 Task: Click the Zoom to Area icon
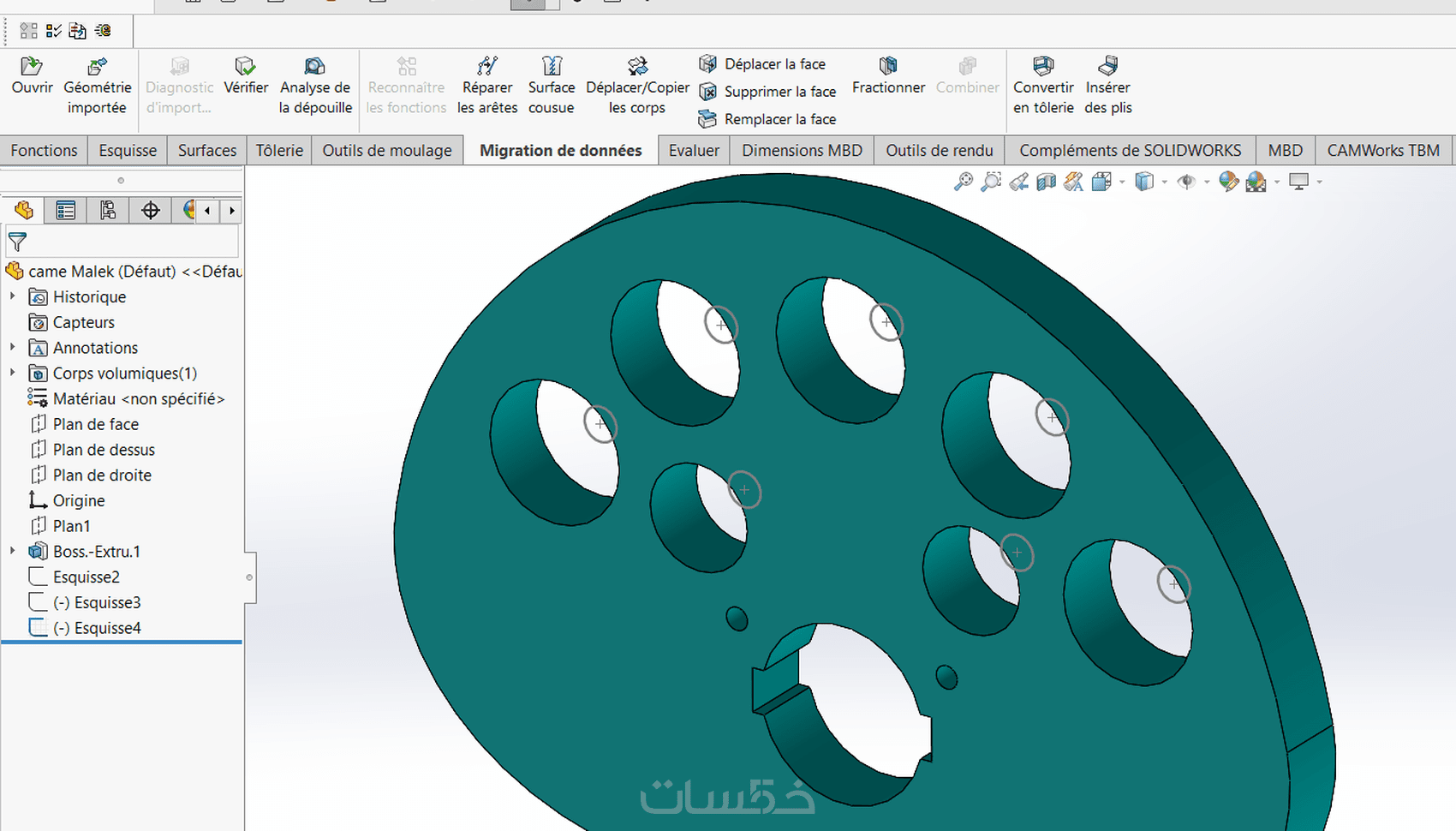991,182
